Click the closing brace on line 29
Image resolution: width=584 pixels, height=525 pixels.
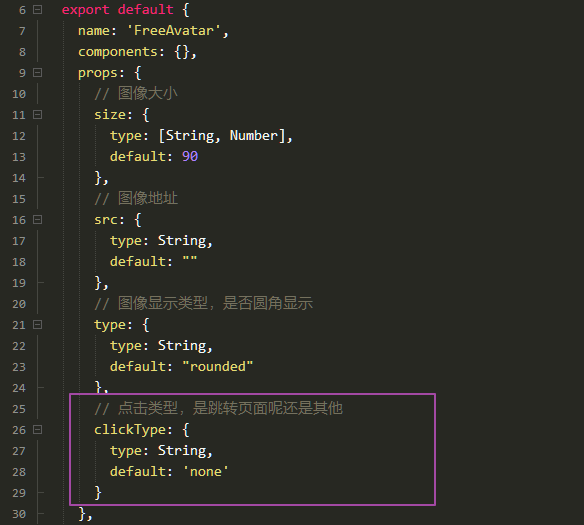click(98, 493)
